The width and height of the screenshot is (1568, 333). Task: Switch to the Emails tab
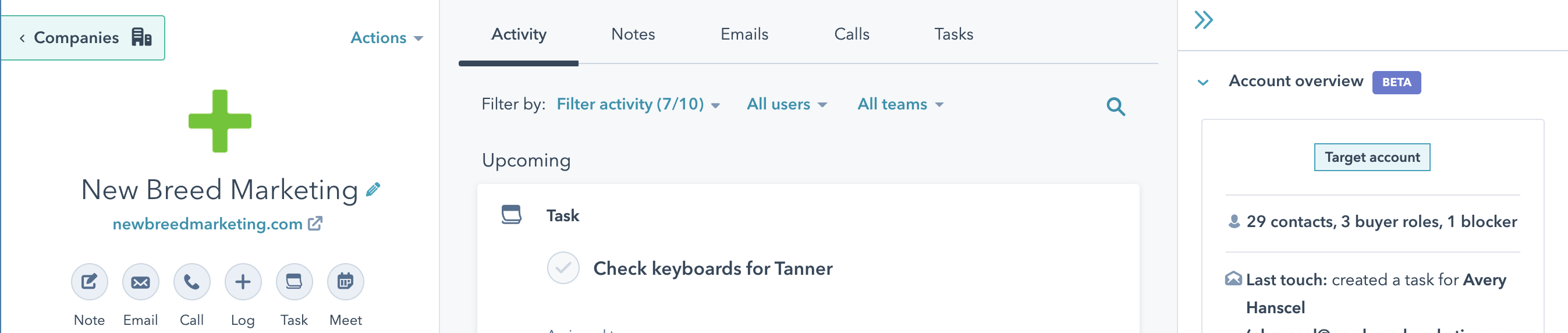pyautogui.click(x=744, y=34)
